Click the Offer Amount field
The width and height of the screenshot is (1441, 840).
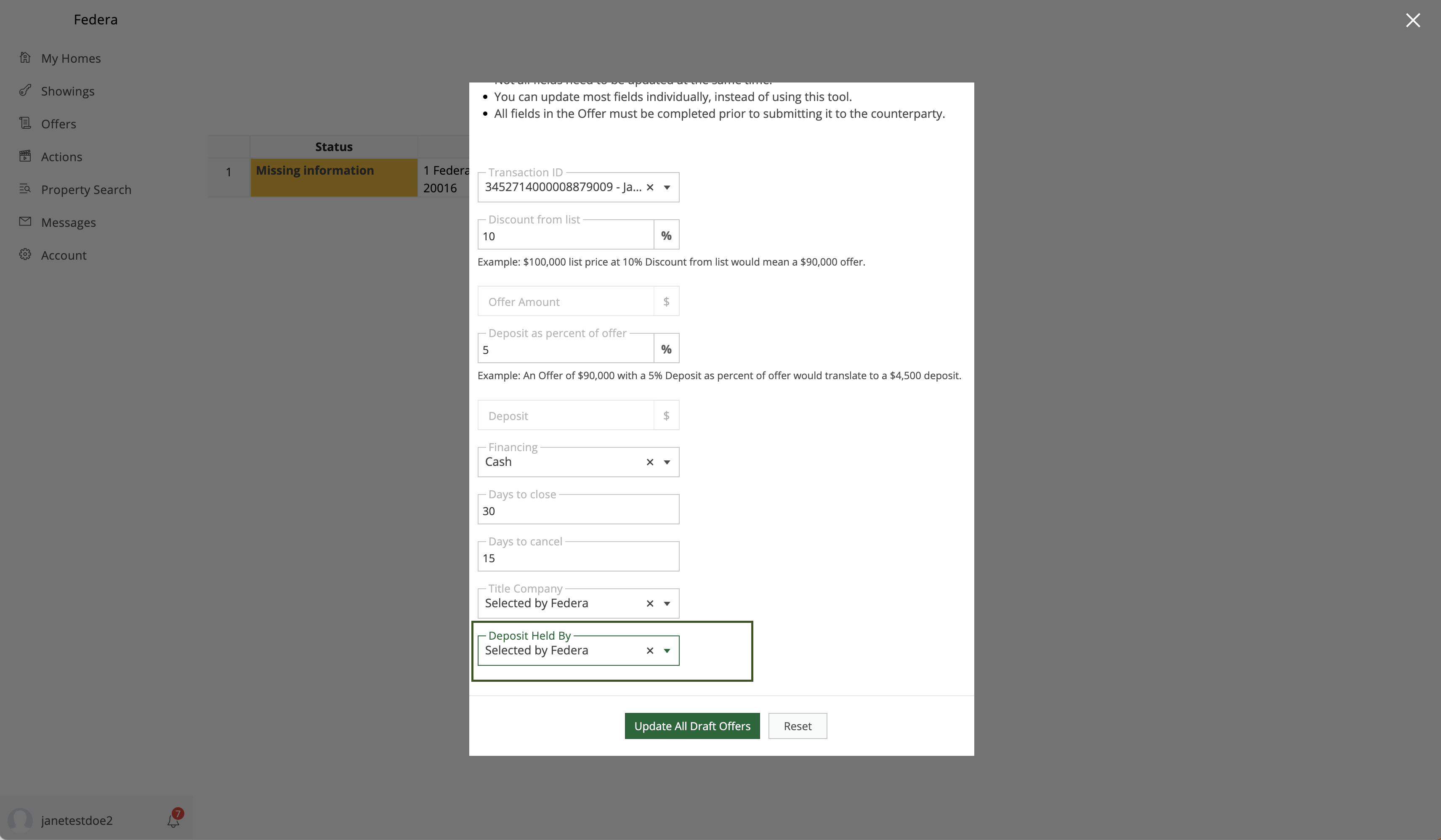[566, 301]
